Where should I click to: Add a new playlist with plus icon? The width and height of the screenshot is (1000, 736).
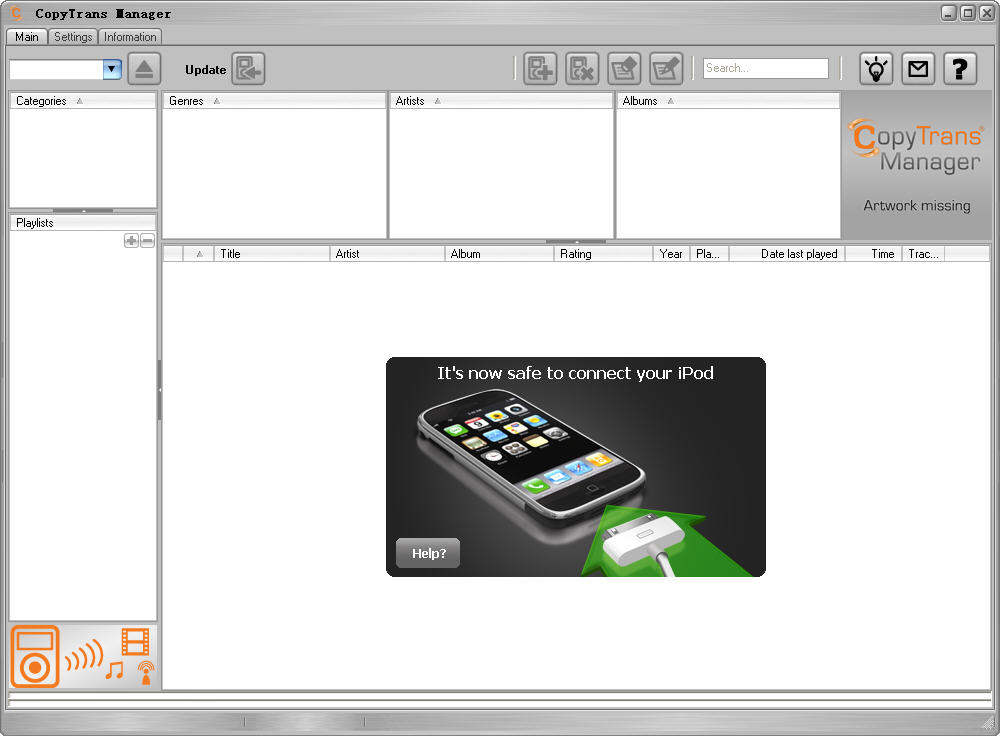pyautogui.click(x=131, y=240)
